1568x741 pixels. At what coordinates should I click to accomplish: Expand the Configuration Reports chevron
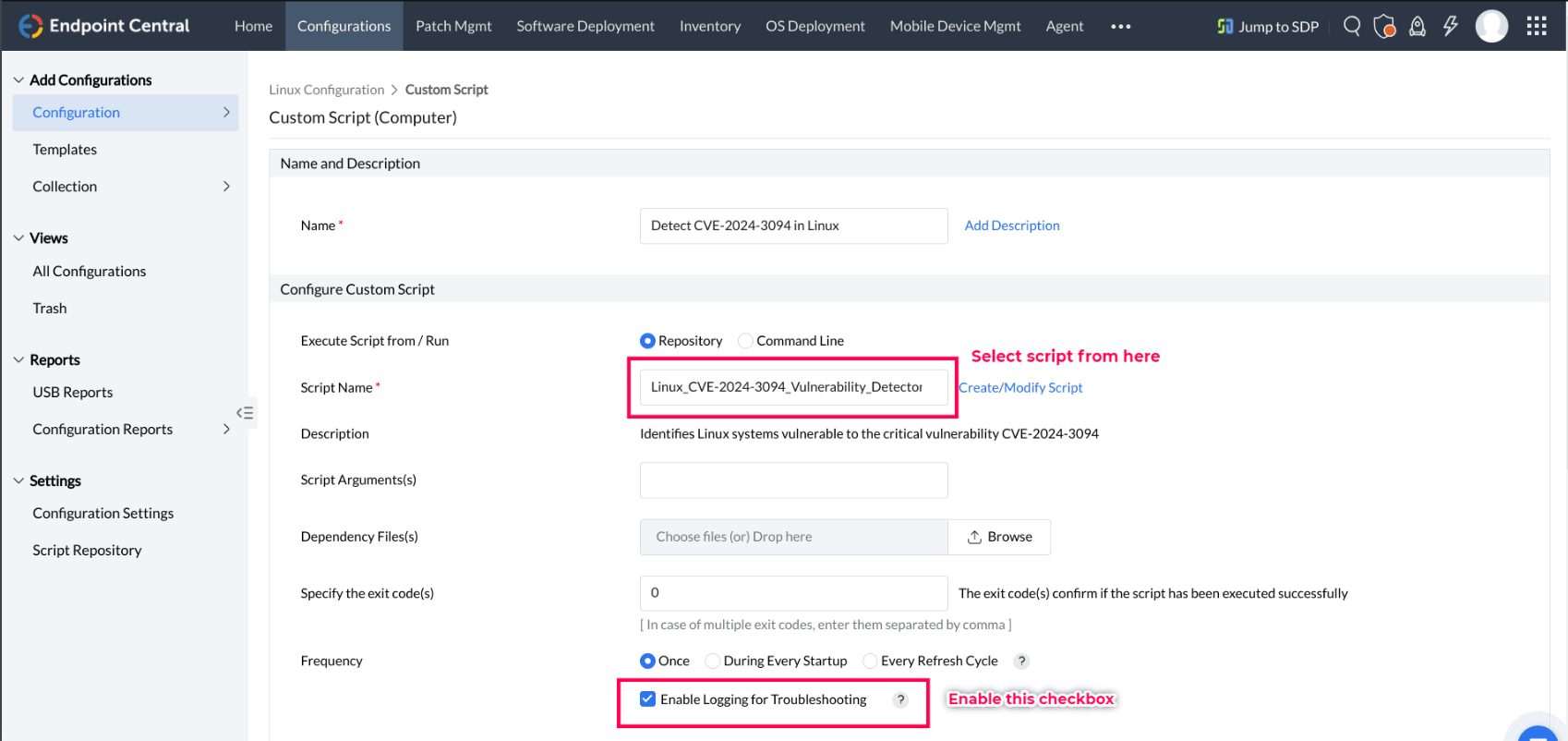[226, 430]
